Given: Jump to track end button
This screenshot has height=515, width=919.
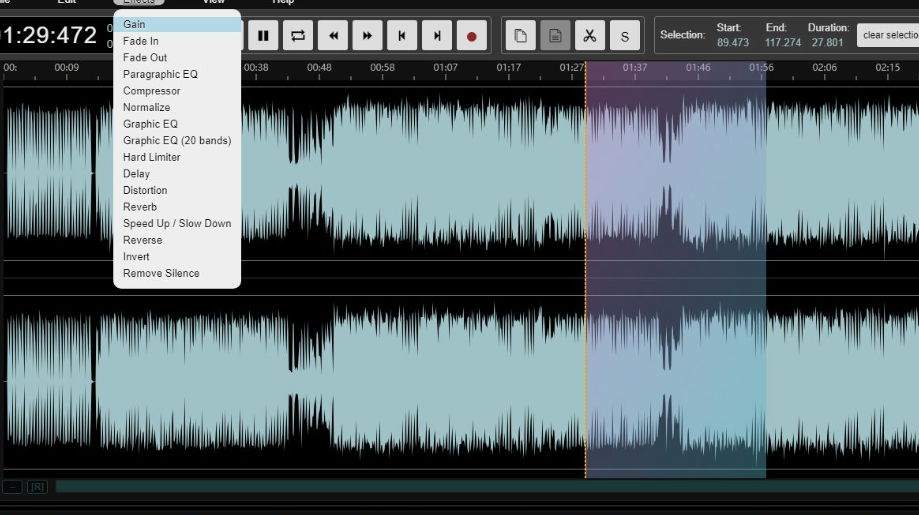Looking at the screenshot, I should click(437, 36).
